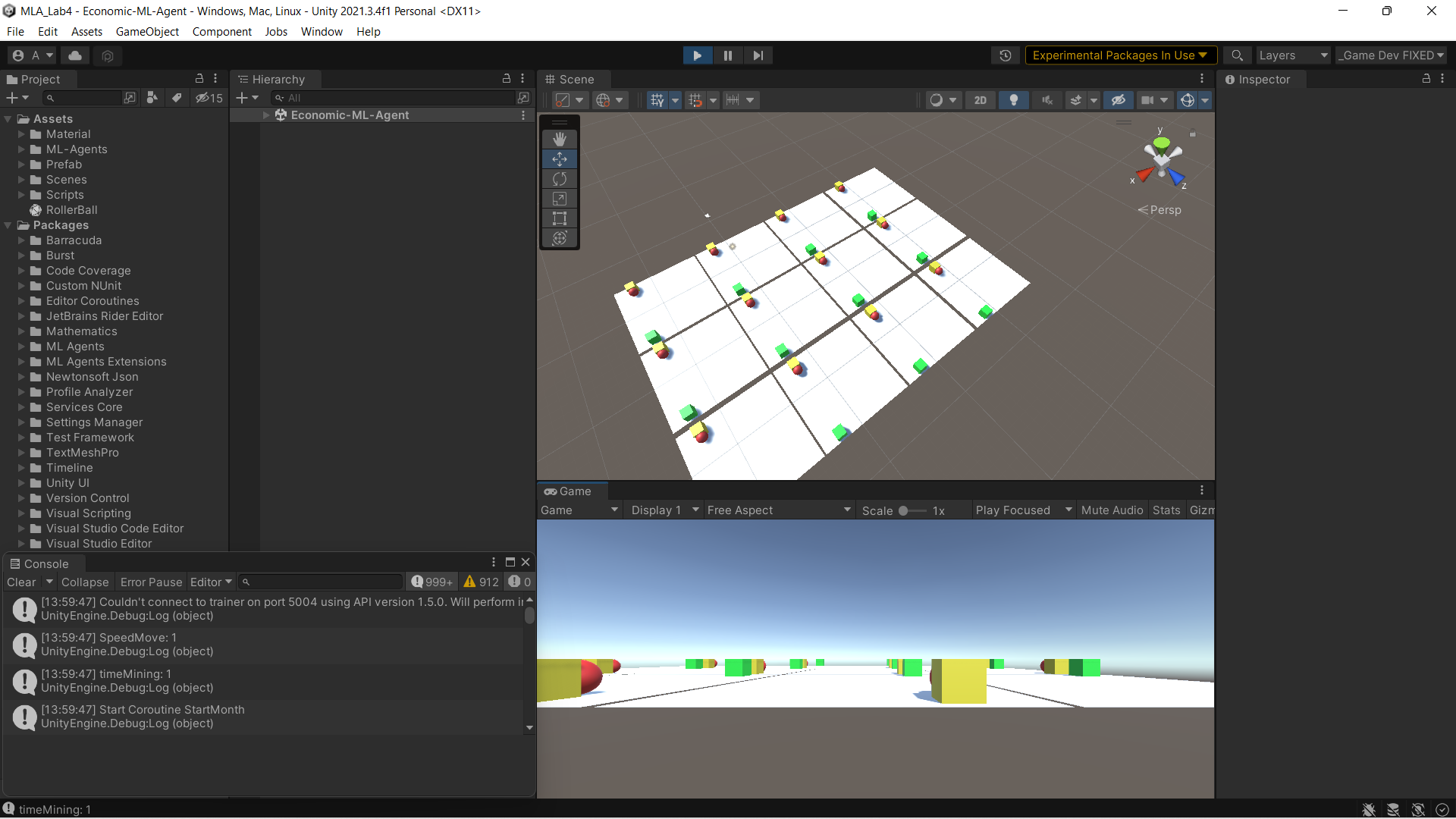Toggle scene visibility hidden objects
The height and width of the screenshot is (819, 1456).
pyautogui.click(x=1118, y=100)
